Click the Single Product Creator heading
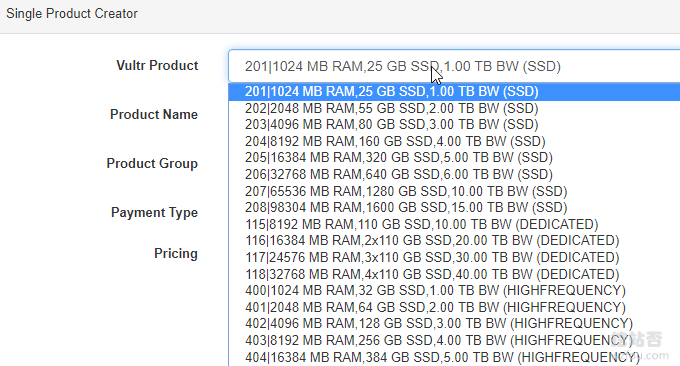Screen dimensions: 680x366 pyautogui.click(x=72, y=13)
